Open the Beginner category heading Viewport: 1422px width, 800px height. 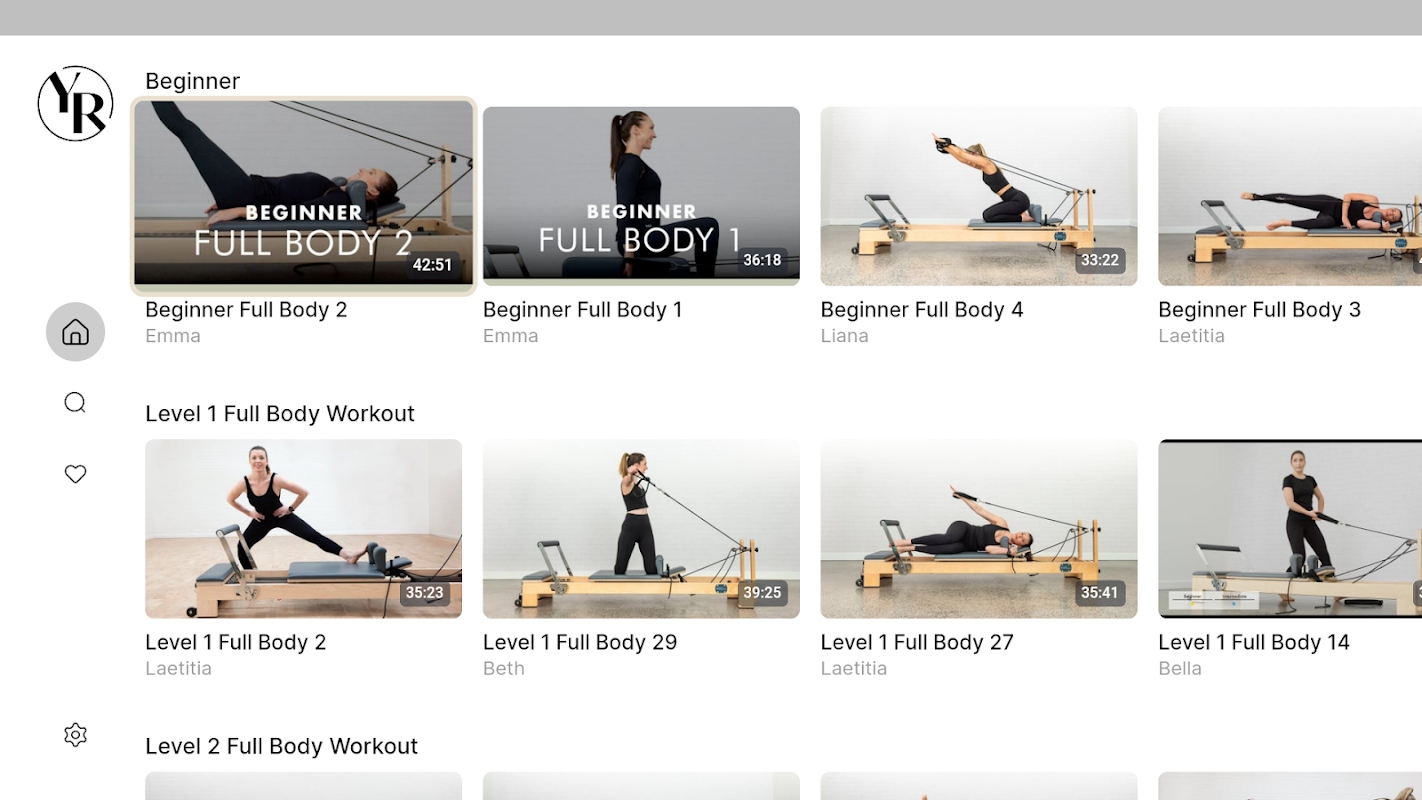tap(193, 81)
